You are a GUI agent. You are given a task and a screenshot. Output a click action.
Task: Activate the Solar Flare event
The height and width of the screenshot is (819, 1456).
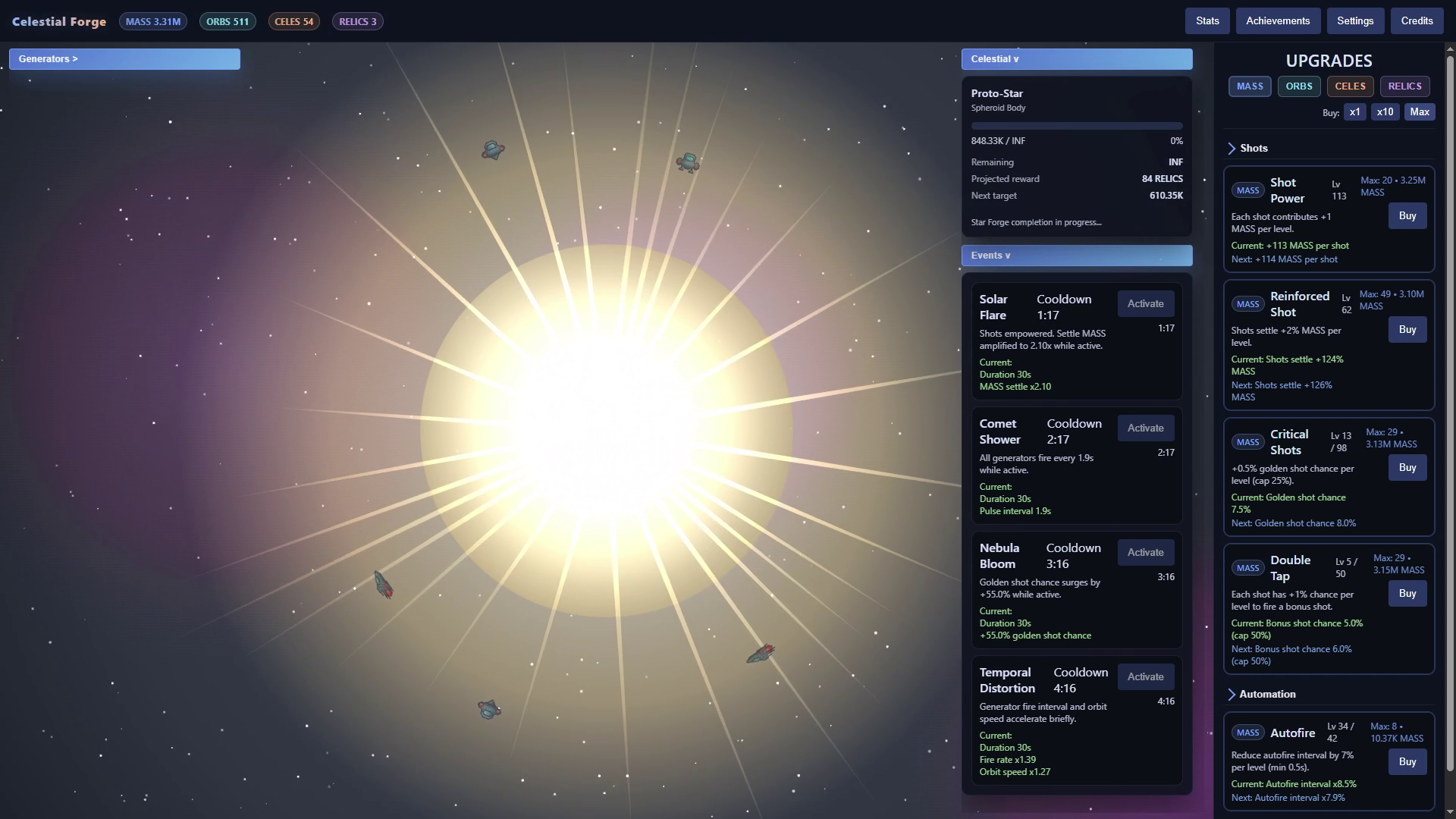1145,303
